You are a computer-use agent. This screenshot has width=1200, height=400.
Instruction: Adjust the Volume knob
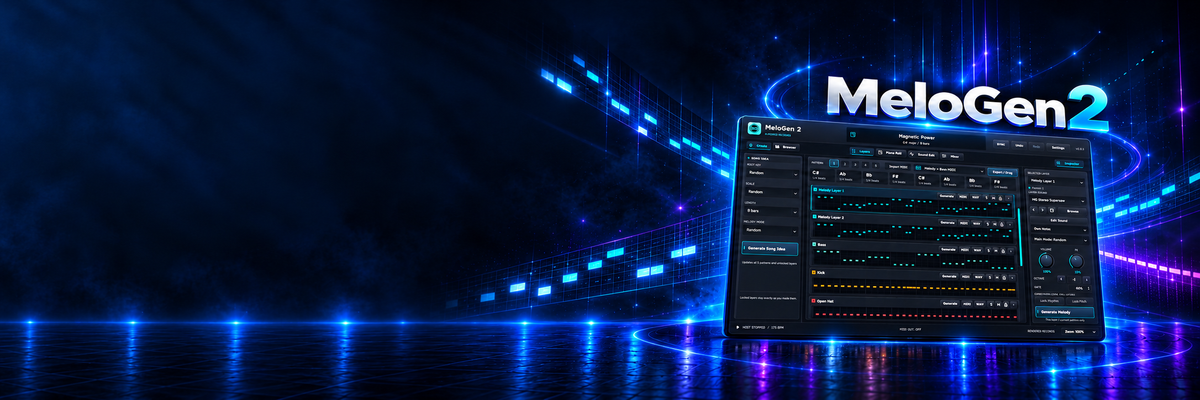1046,261
